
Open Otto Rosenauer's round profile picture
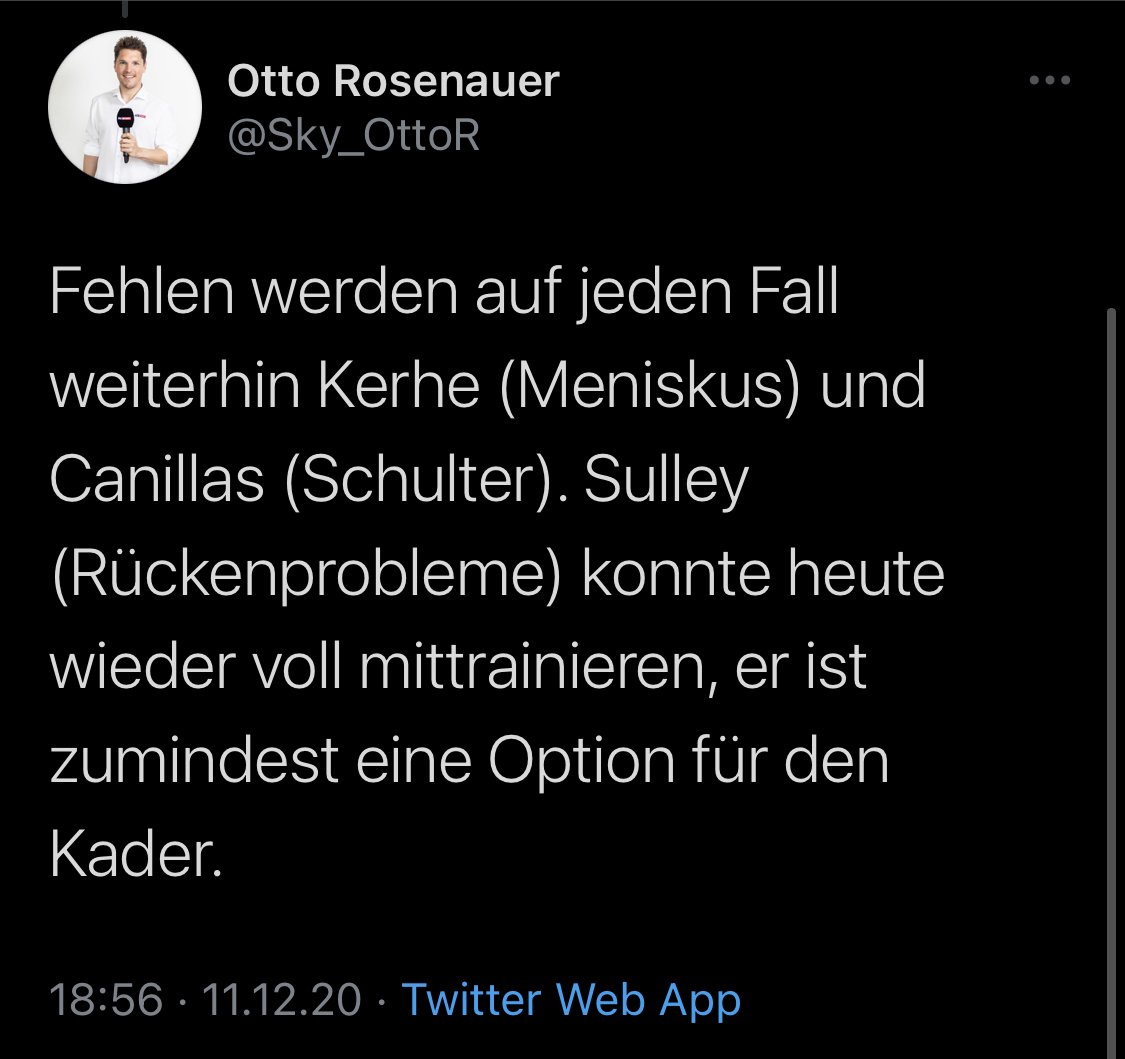point(125,107)
